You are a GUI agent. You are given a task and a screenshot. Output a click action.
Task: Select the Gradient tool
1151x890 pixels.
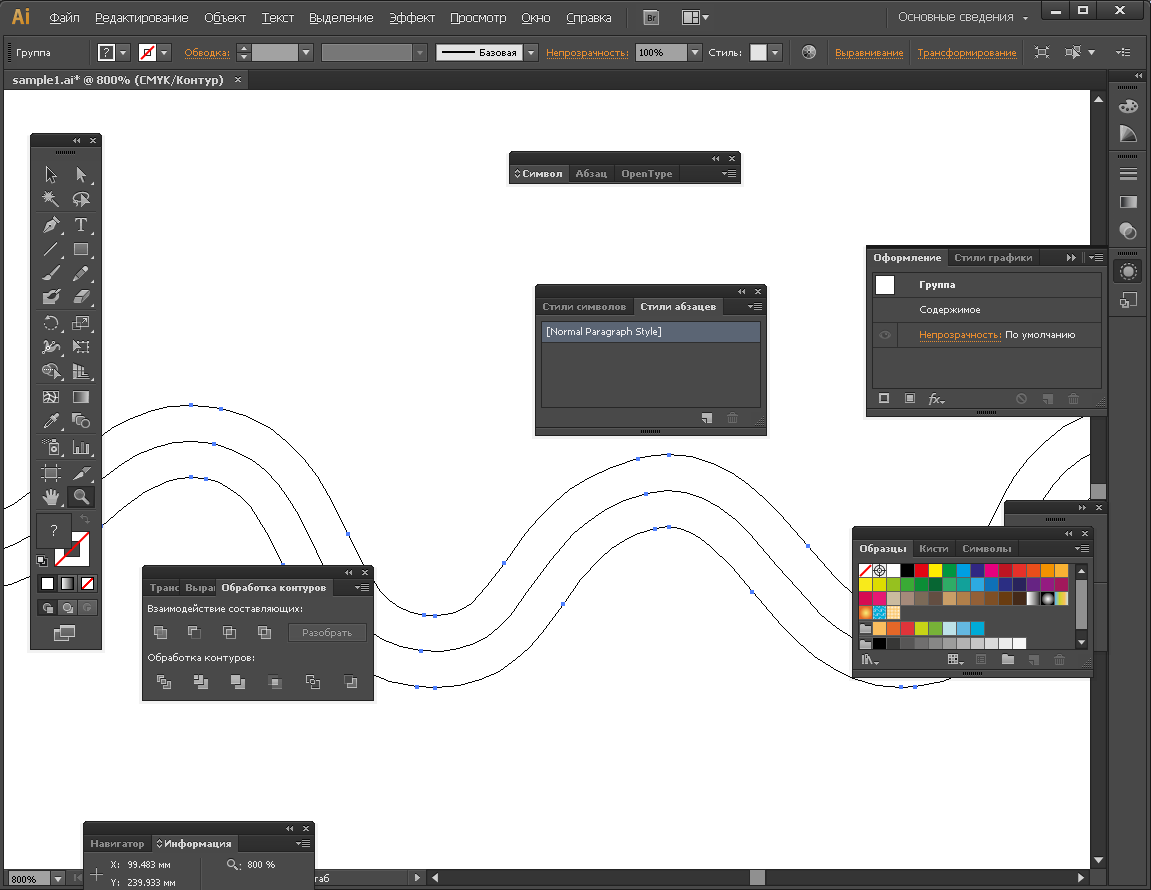pyautogui.click(x=81, y=397)
